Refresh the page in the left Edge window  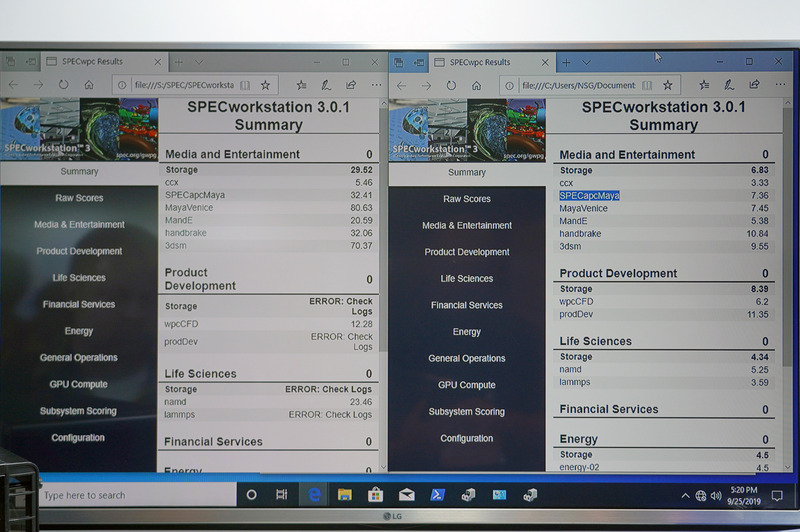[x=63, y=85]
